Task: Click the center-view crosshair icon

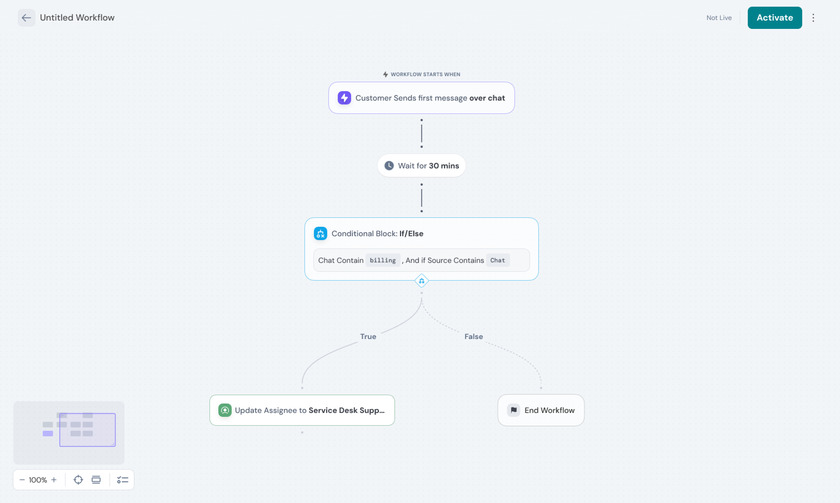Action: [78, 480]
